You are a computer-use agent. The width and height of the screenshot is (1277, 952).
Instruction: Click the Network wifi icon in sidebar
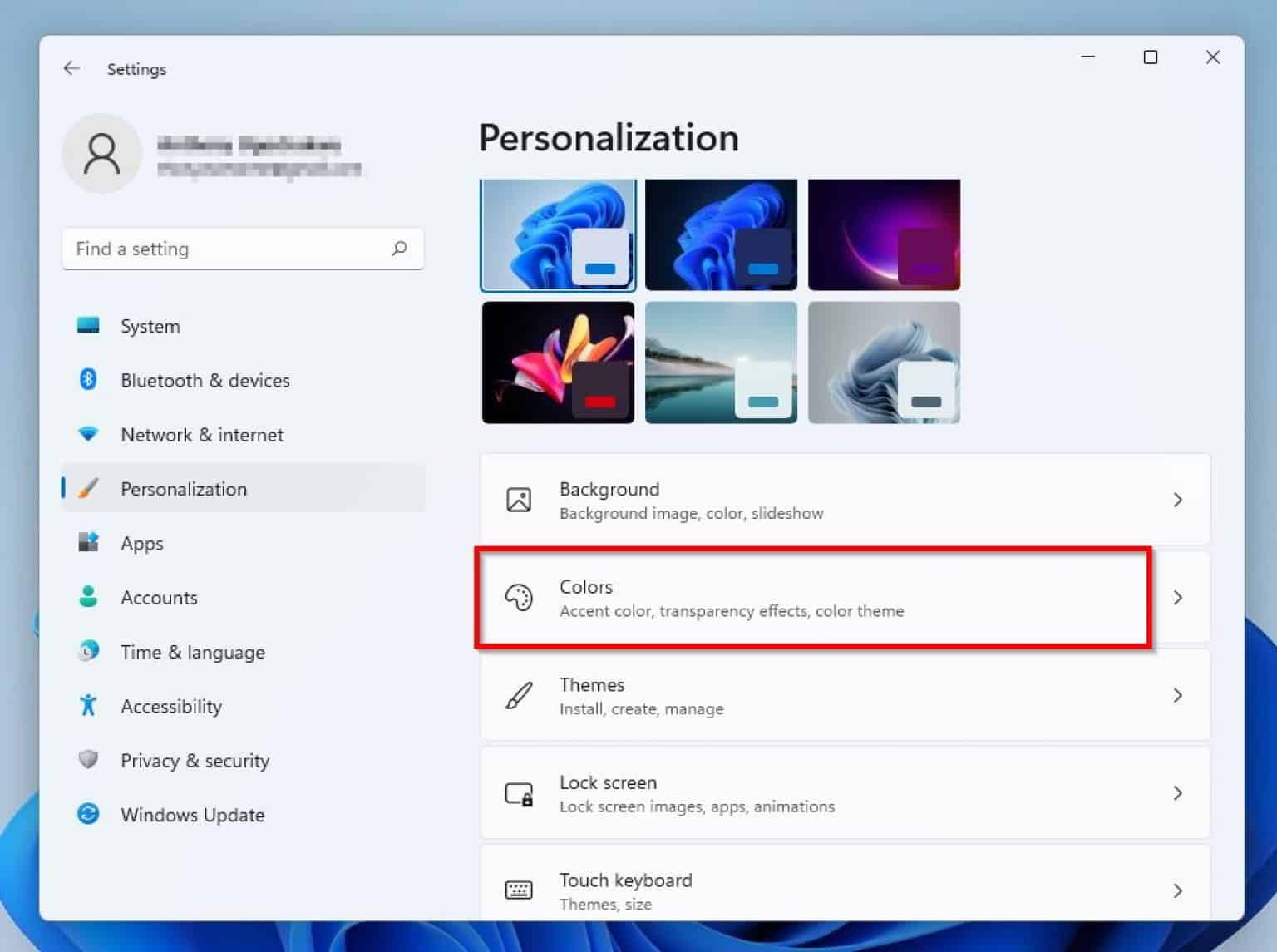click(x=88, y=434)
